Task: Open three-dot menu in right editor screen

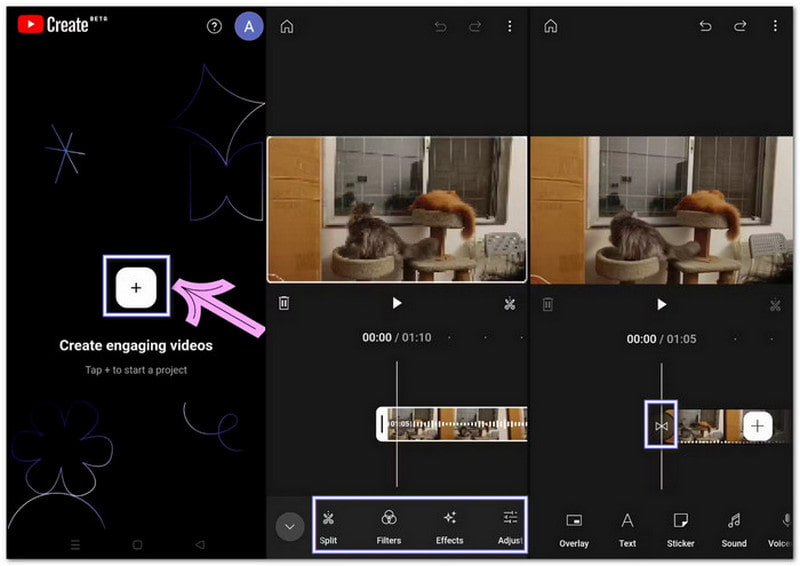Action: coord(774,26)
